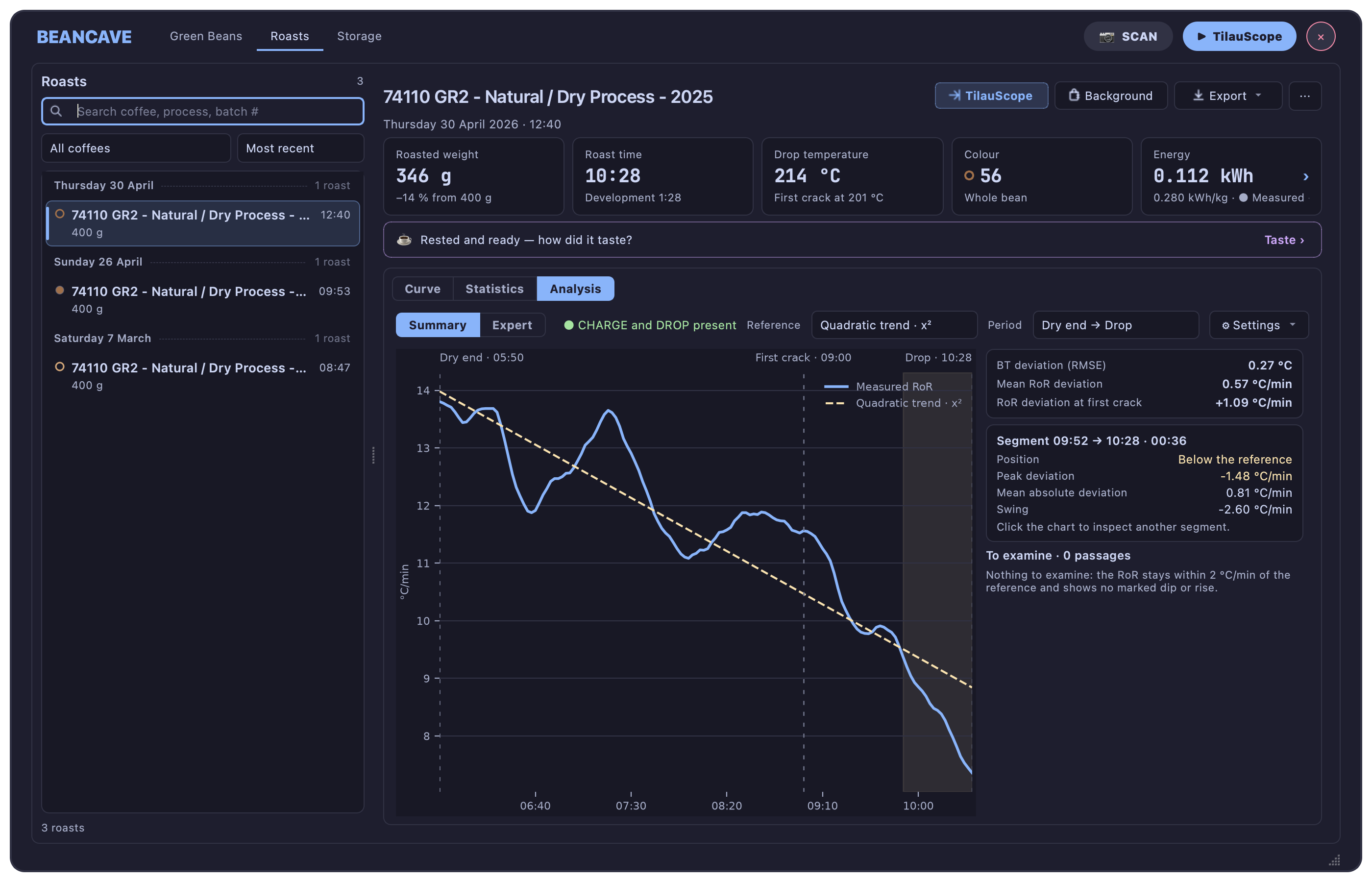Open the Green Beans tab
Viewport: 1372px width, 882px height.
(206, 36)
